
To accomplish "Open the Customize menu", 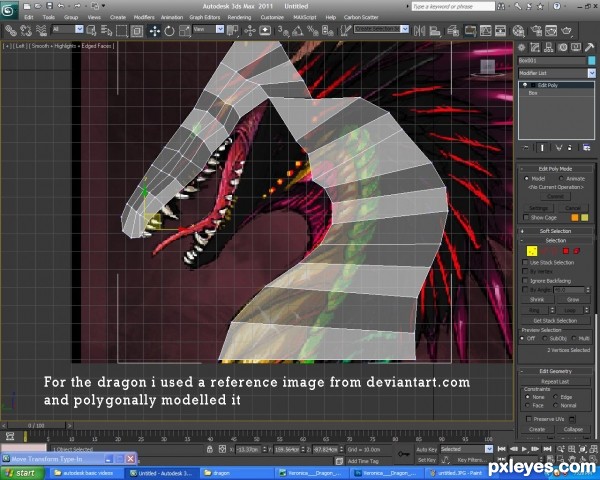I will click(272, 17).
